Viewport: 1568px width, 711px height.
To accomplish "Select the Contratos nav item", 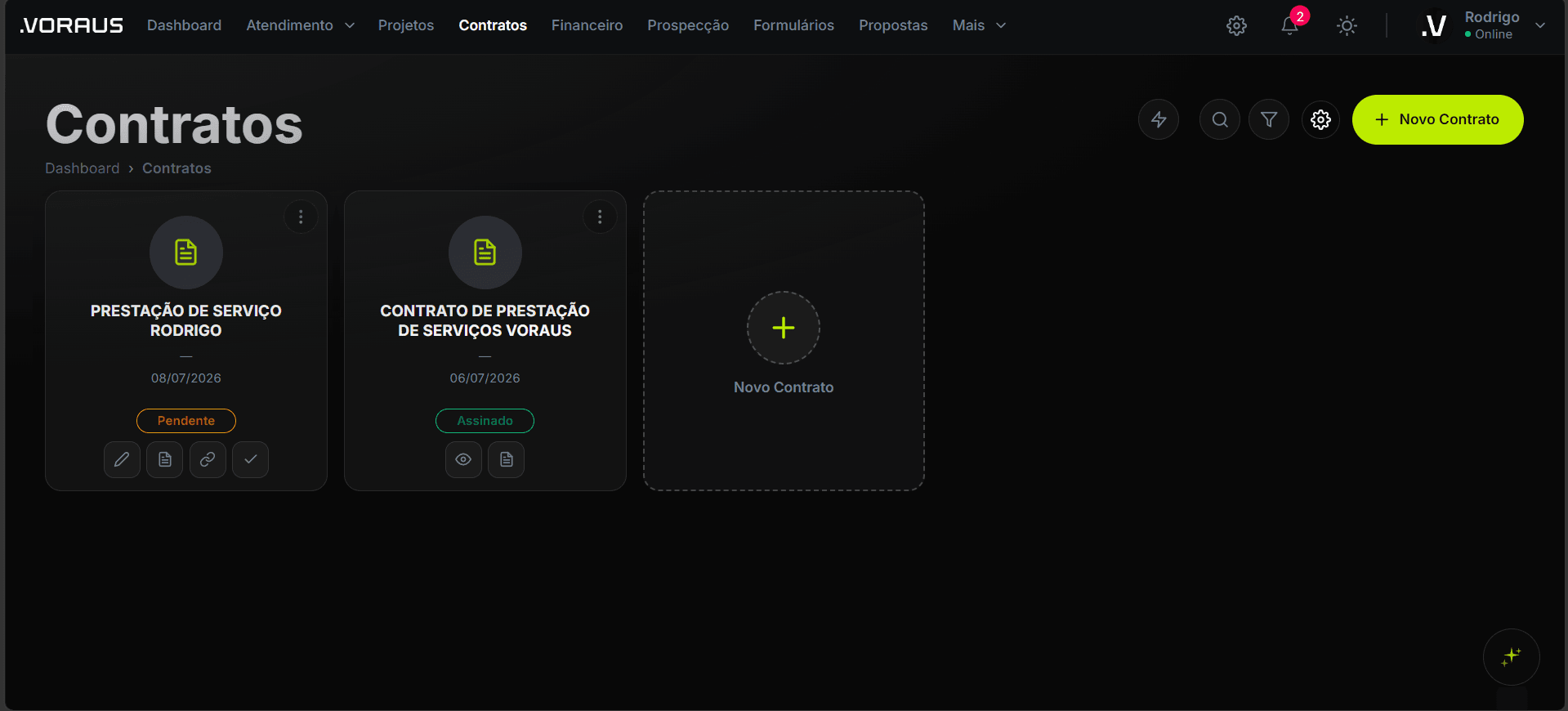I will pos(493,25).
